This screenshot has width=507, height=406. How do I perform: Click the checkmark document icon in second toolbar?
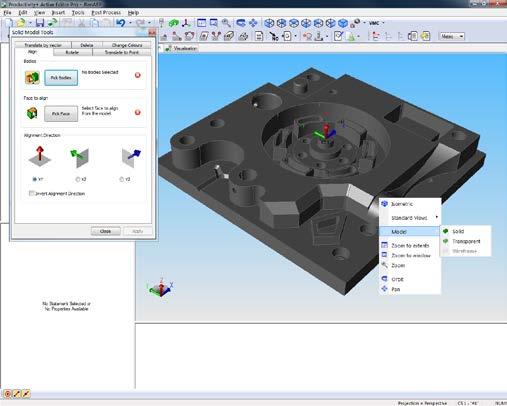[x=338, y=36]
